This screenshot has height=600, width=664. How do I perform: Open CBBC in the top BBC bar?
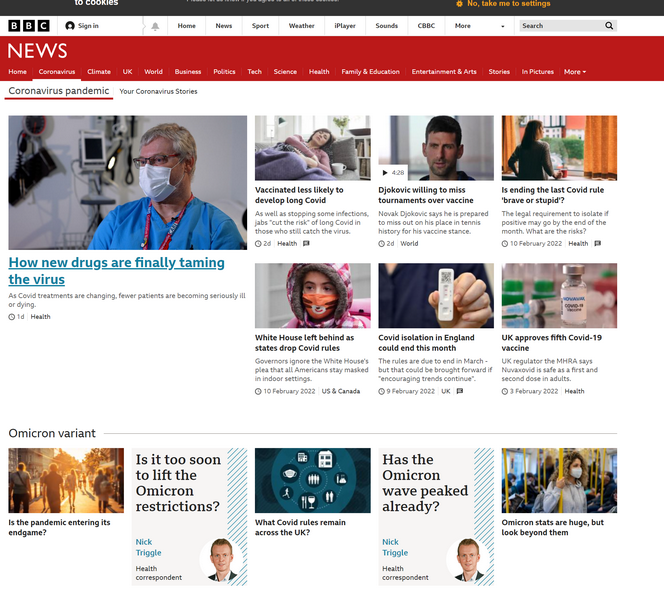tap(426, 26)
